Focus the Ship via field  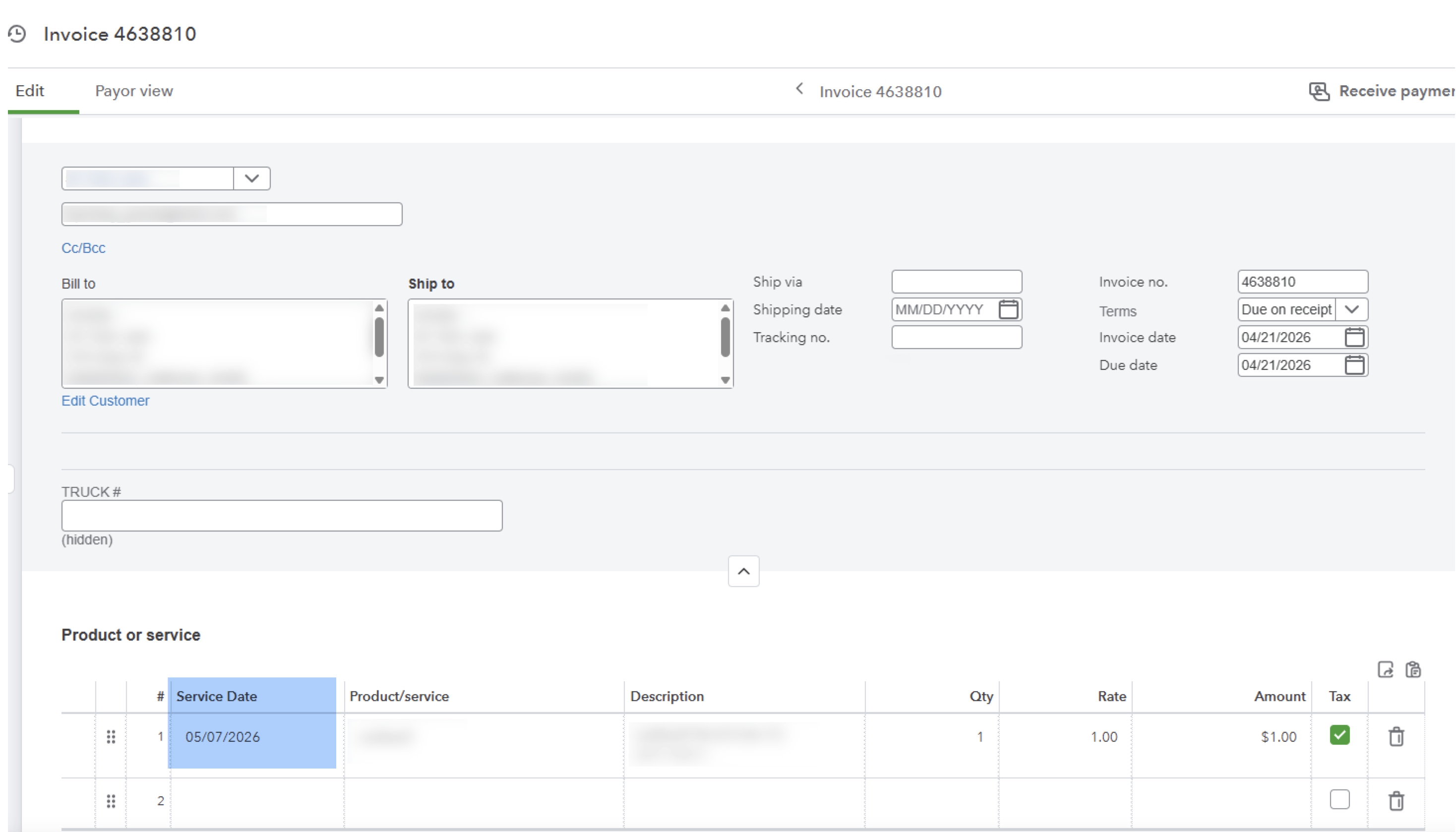click(957, 282)
